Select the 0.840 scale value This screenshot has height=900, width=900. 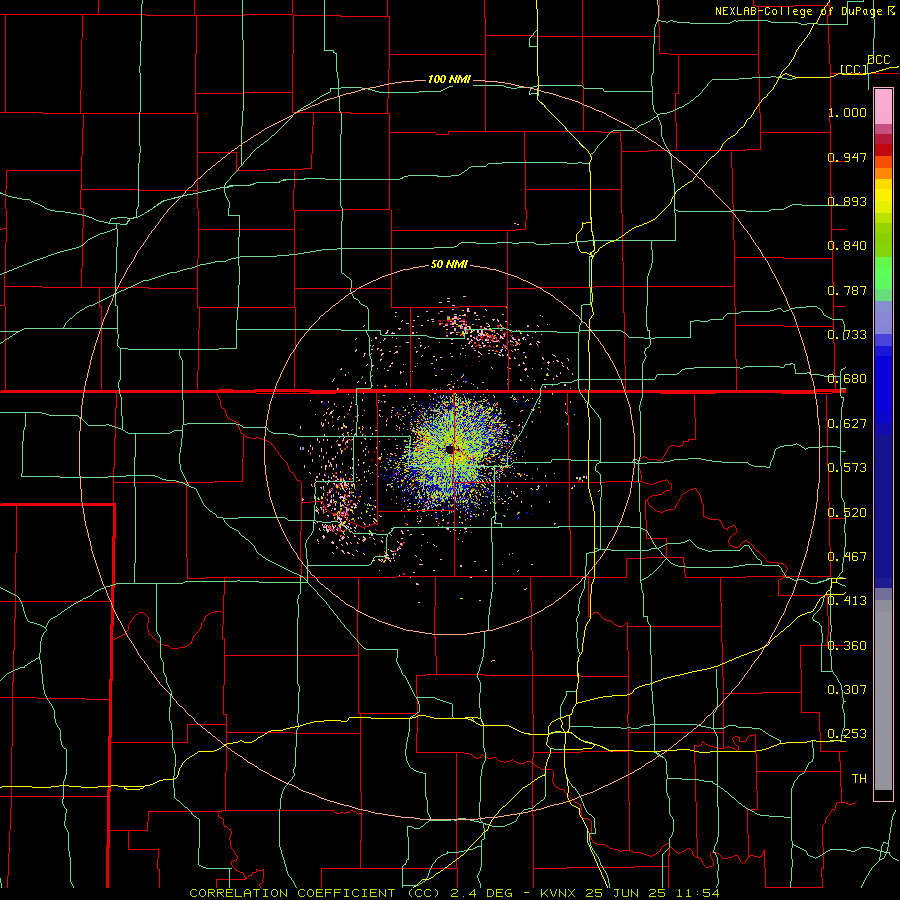pos(847,246)
